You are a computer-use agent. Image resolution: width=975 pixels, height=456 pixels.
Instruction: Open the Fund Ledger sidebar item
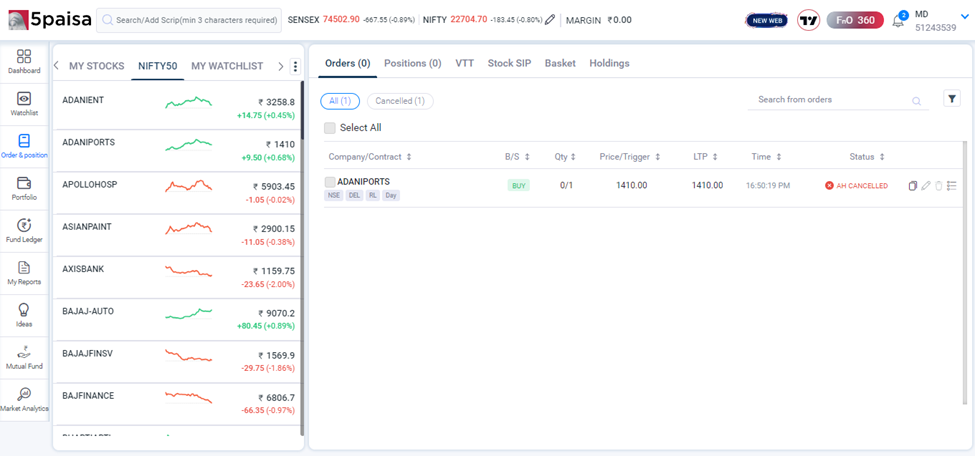click(24, 231)
